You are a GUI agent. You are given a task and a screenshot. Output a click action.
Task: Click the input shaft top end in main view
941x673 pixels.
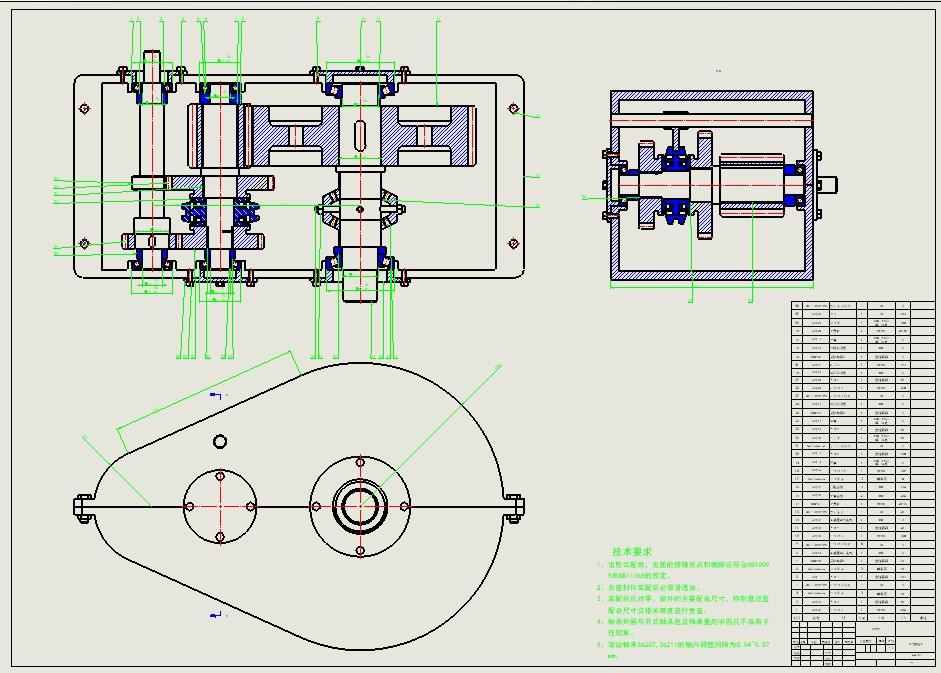(x=152, y=60)
